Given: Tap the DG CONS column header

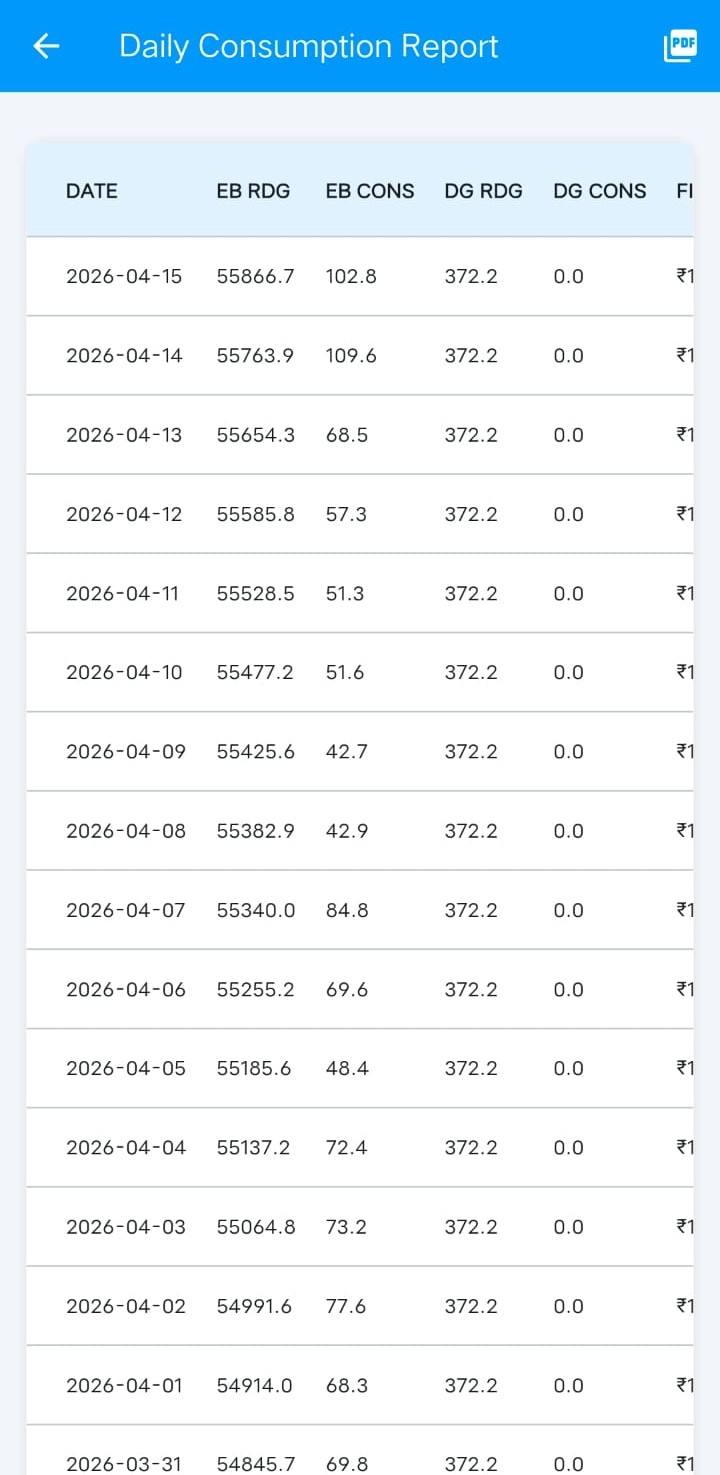Looking at the screenshot, I should click(600, 191).
